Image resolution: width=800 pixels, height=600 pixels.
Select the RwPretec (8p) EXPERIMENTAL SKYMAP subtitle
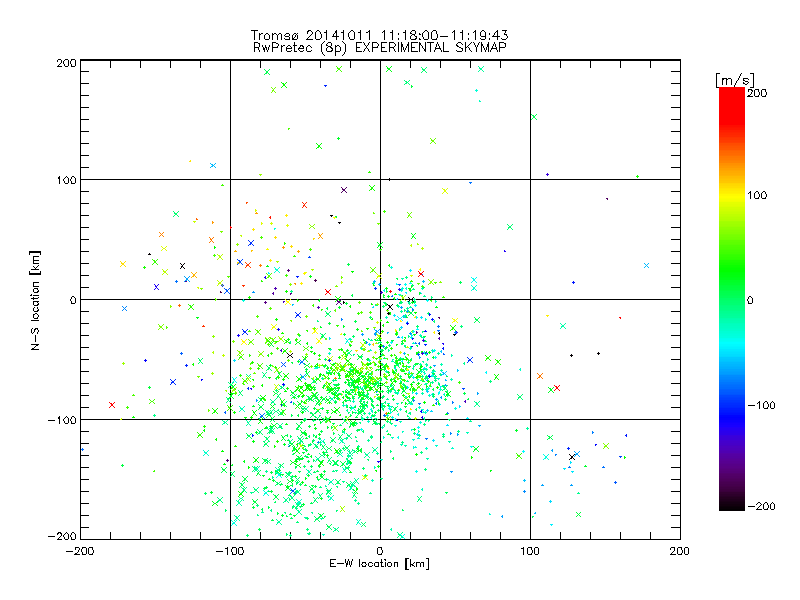(x=380, y=48)
